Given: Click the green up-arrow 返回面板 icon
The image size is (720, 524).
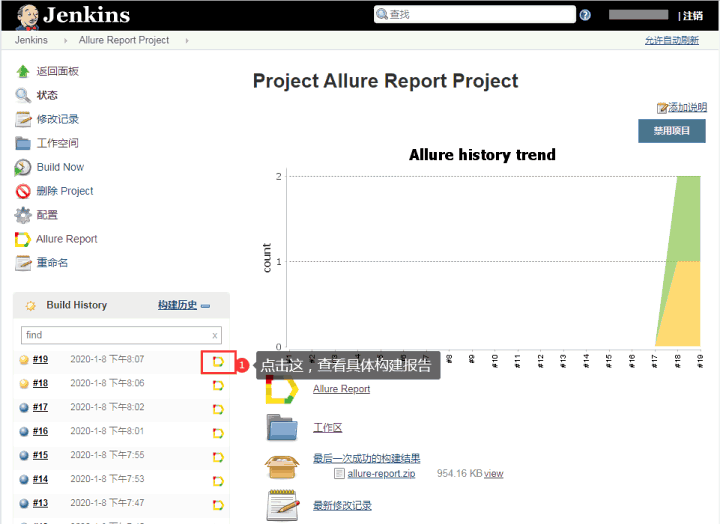Looking at the screenshot, I should tap(23, 71).
